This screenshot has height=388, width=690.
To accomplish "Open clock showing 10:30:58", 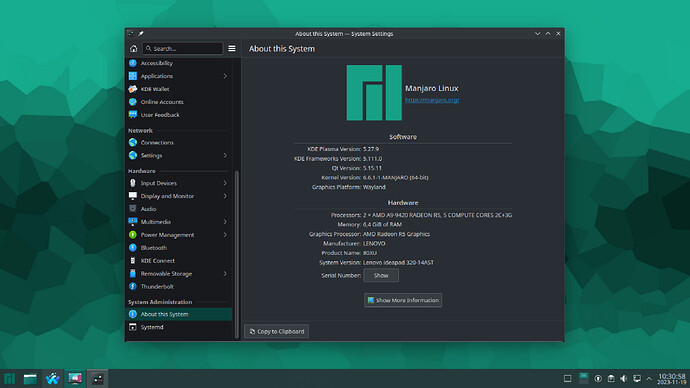I will click(x=672, y=378).
